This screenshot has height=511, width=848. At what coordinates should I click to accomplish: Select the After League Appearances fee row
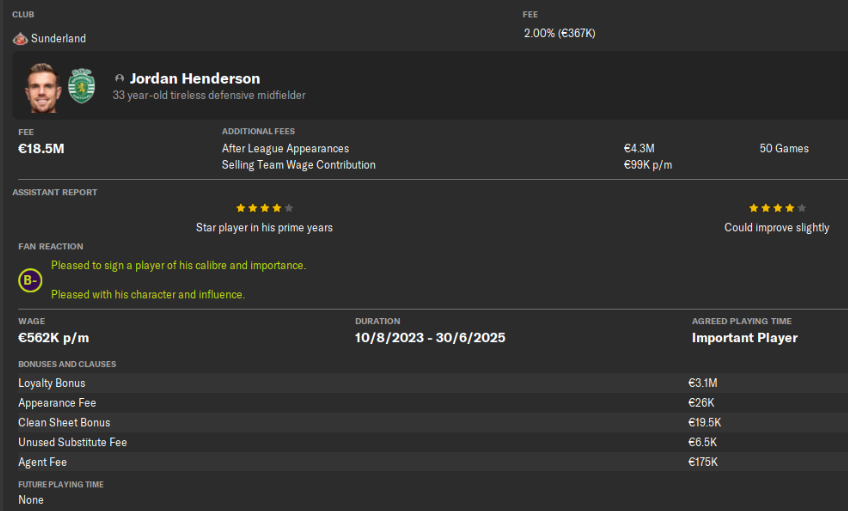[x=285, y=149]
